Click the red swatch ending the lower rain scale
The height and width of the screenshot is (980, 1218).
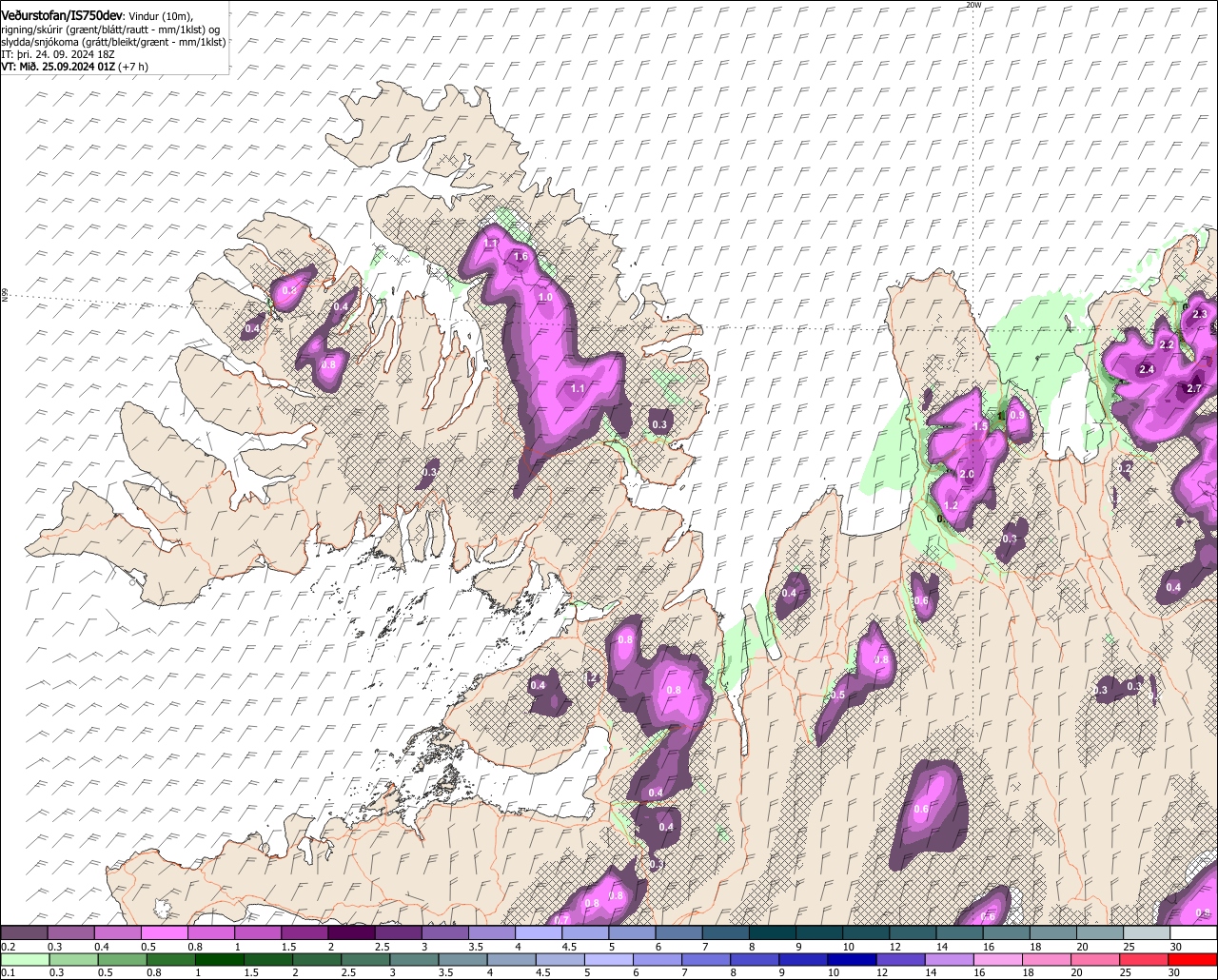pos(1192,959)
